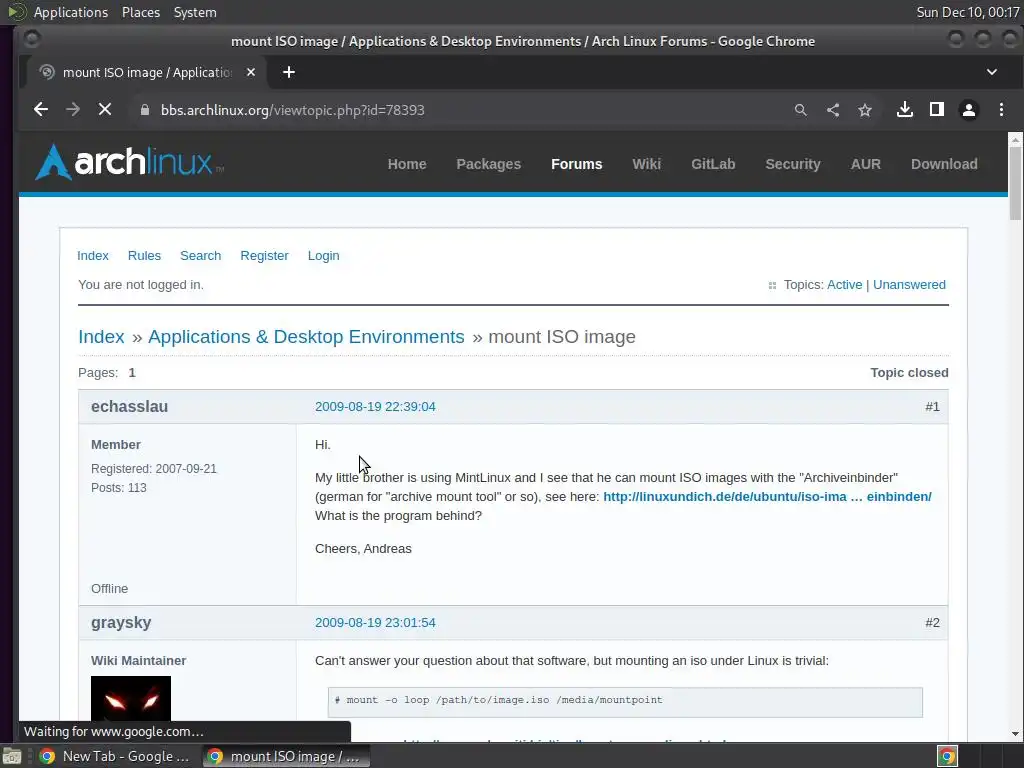The image size is (1024, 768).
Task: Show Unanswered topics
Action: (x=909, y=285)
